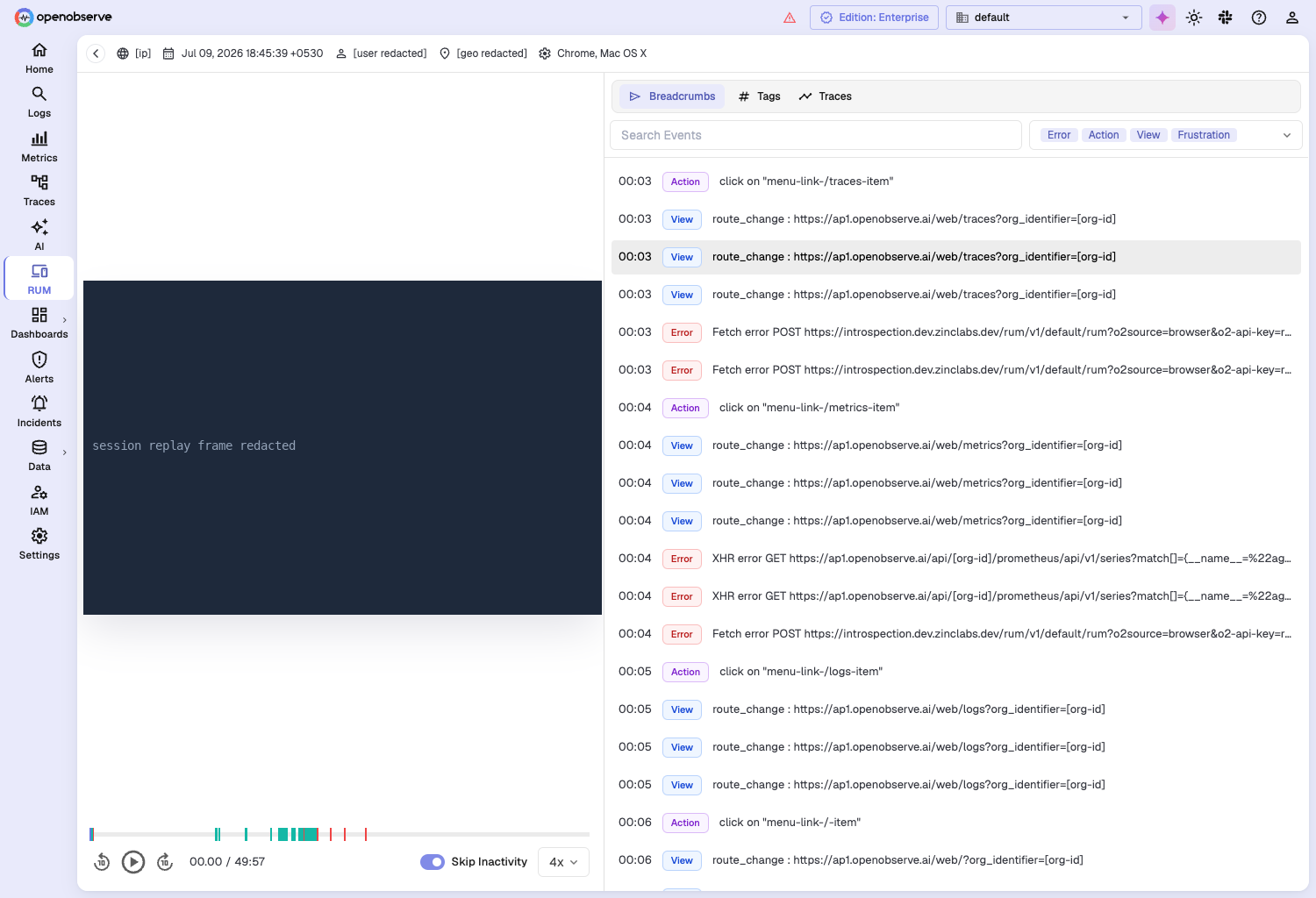Open the Slack community icon
1316x898 pixels.
click(x=1226, y=18)
